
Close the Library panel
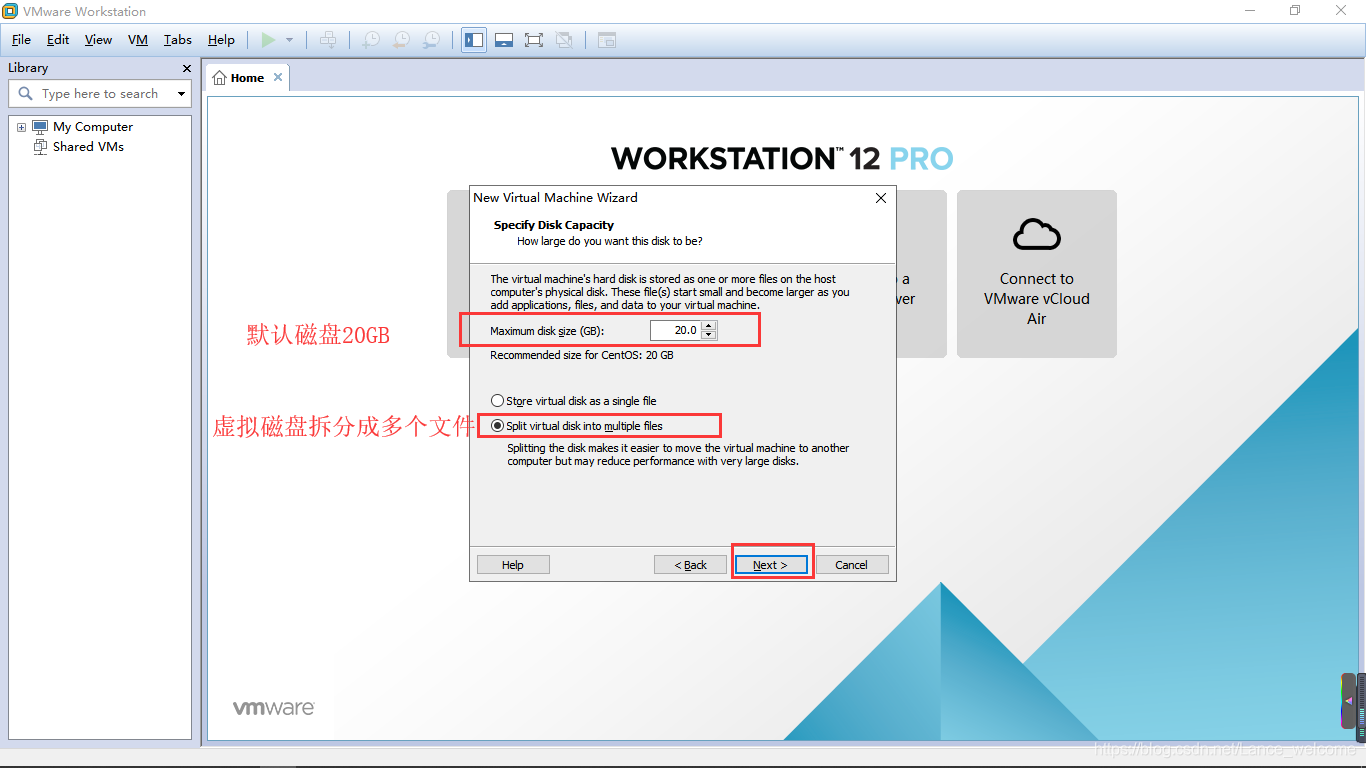(x=187, y=68)
